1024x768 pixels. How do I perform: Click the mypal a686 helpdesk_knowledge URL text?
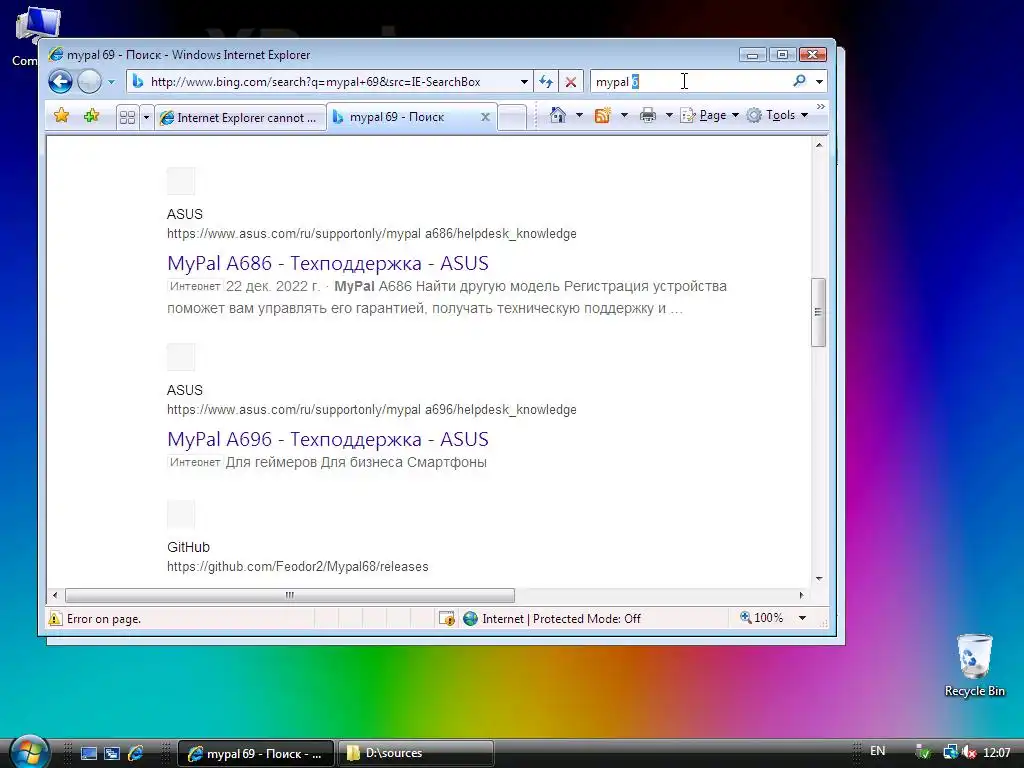(x=372, y=234)
